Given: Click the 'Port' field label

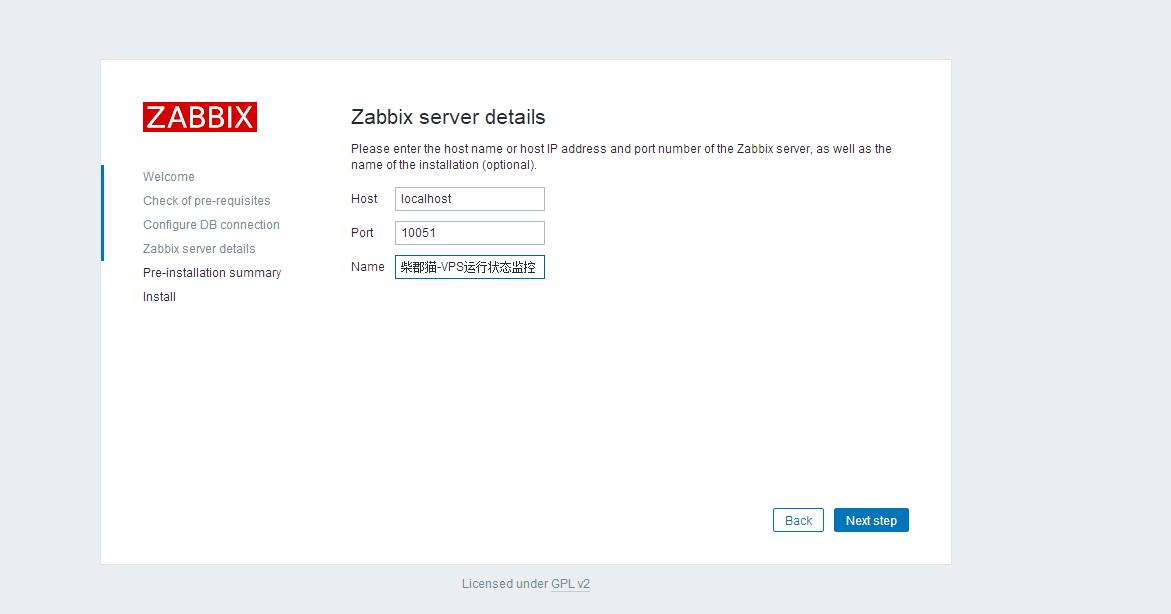Looking at the screenshot, I should (362, 232).
